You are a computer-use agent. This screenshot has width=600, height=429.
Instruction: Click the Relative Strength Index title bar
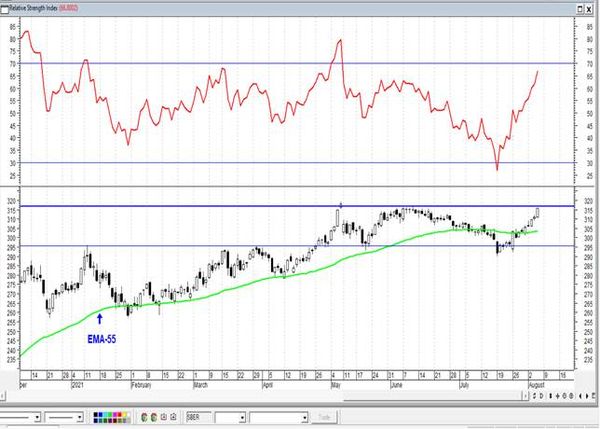pos(291,8)
